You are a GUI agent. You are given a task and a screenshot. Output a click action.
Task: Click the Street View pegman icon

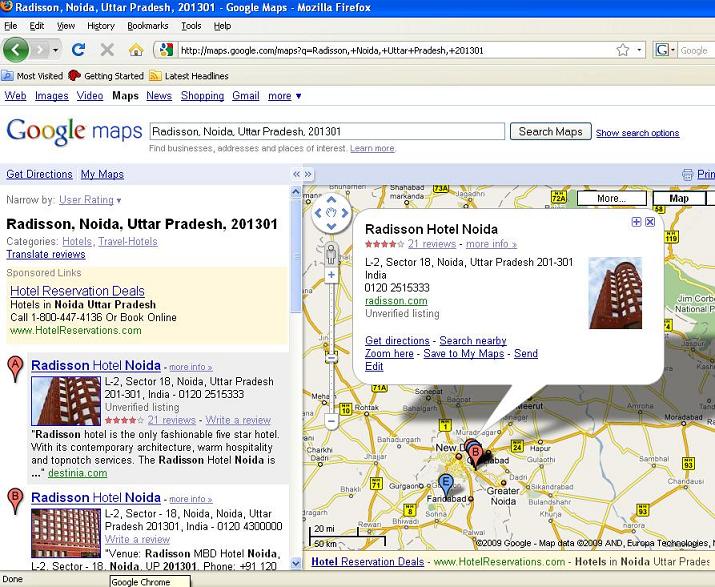coord(332,253)
